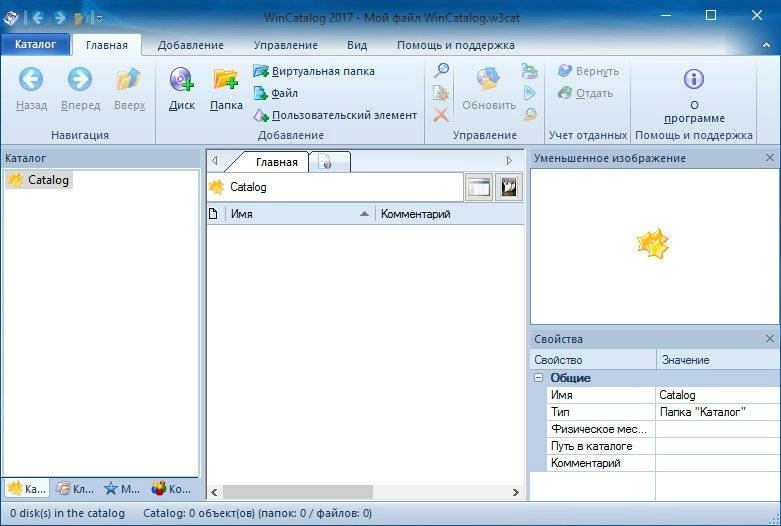Click the Вернуть button
The width and height of the screenshot is (781, 526).
(x=588, y=71)
